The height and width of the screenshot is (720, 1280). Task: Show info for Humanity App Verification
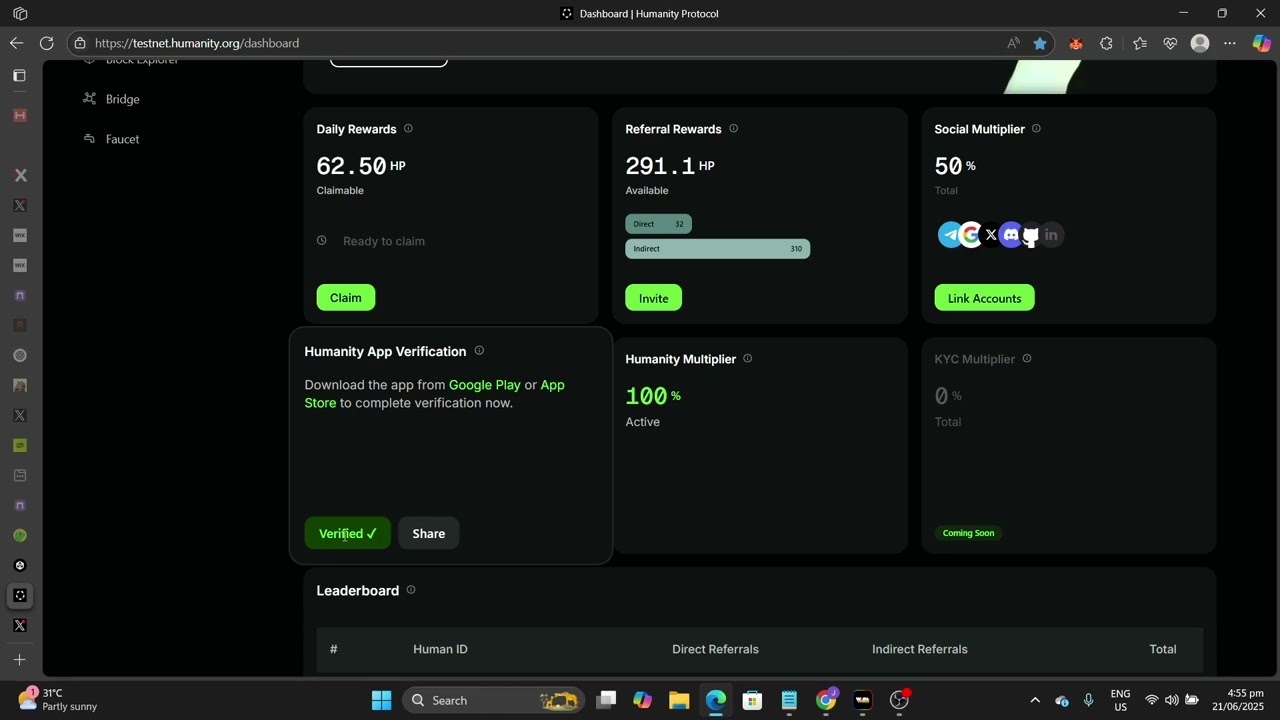(x=479, y=350)
